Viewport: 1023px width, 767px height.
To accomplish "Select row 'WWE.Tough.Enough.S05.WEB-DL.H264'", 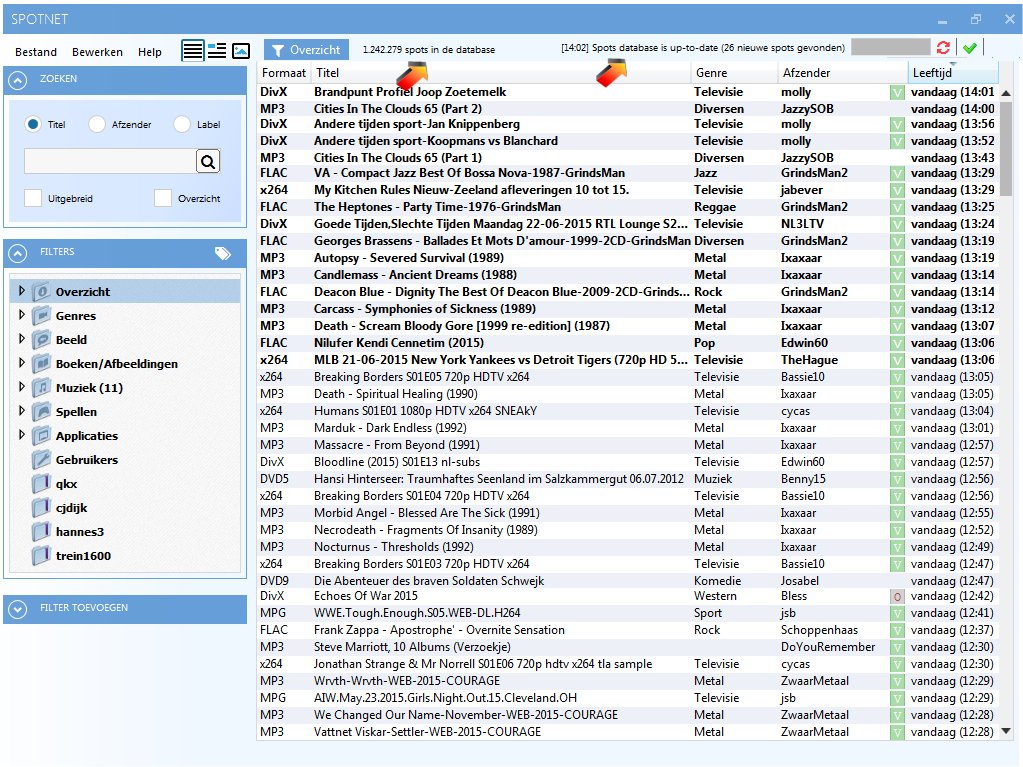I will tap(627, 613).
